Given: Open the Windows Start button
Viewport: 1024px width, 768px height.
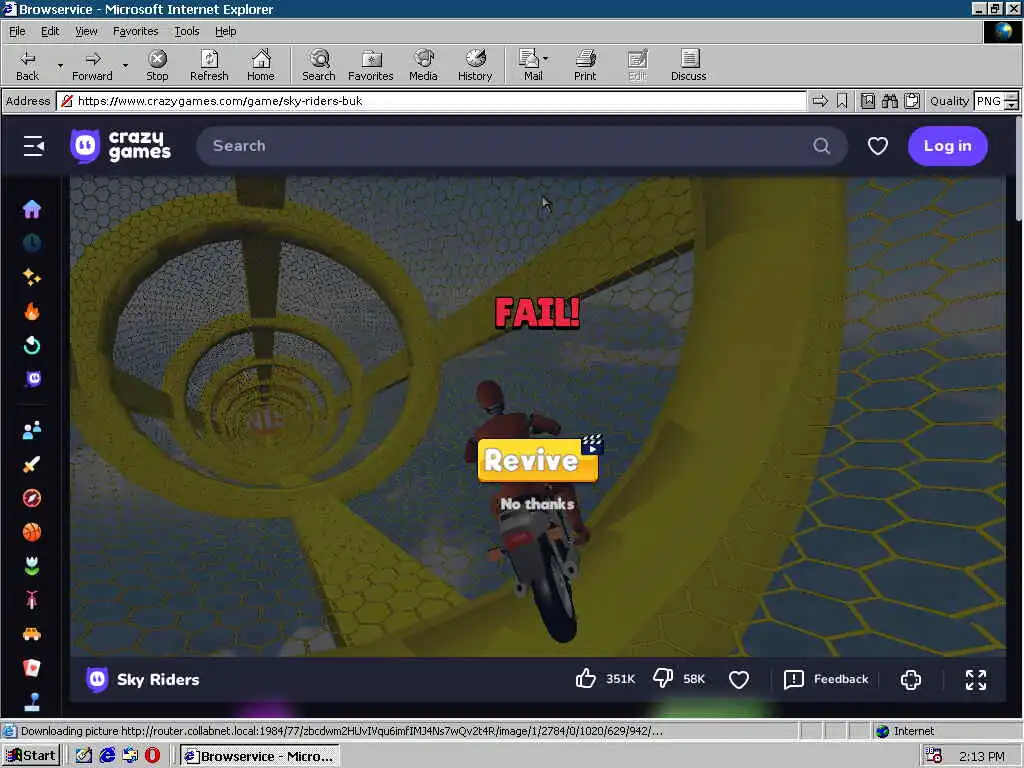Looking at the screenshot, I should 31,756.
